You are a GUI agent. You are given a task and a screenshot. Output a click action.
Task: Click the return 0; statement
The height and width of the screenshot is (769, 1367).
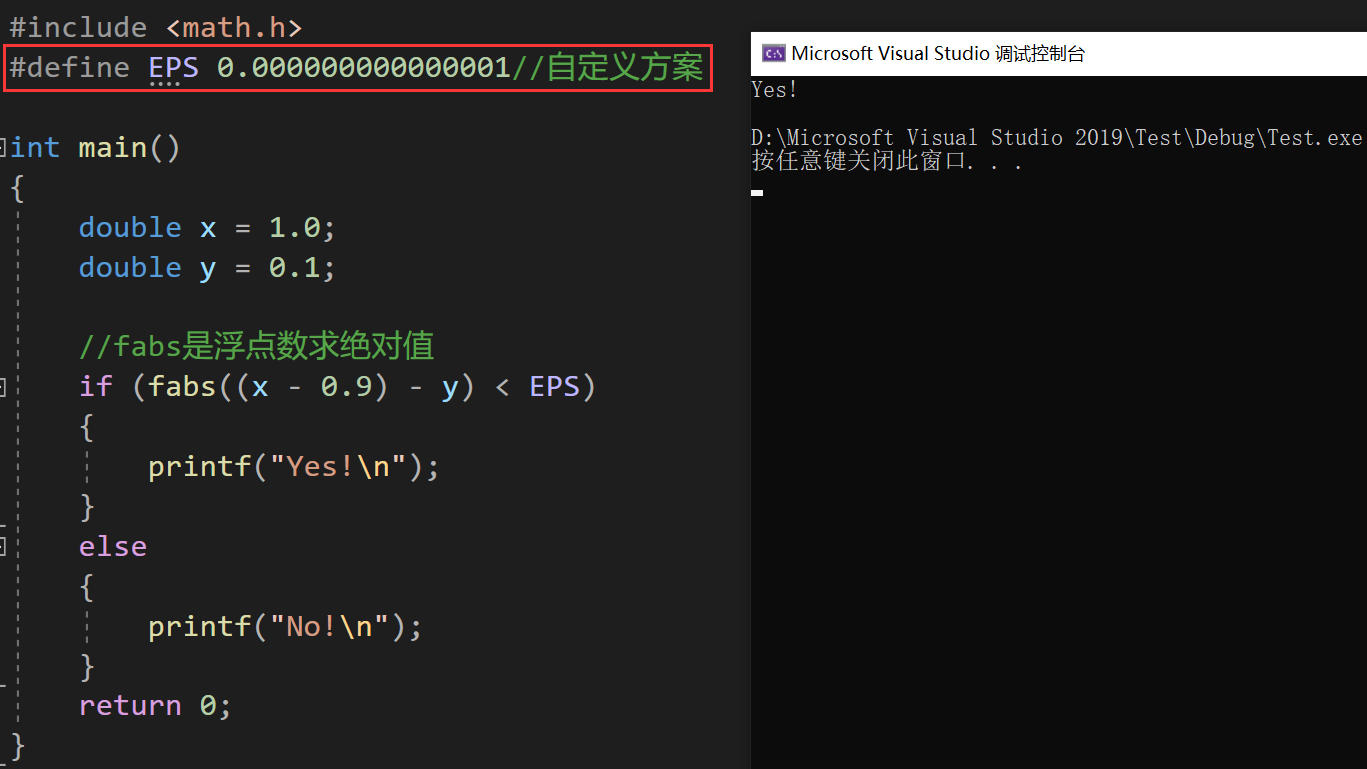[155, 706]
